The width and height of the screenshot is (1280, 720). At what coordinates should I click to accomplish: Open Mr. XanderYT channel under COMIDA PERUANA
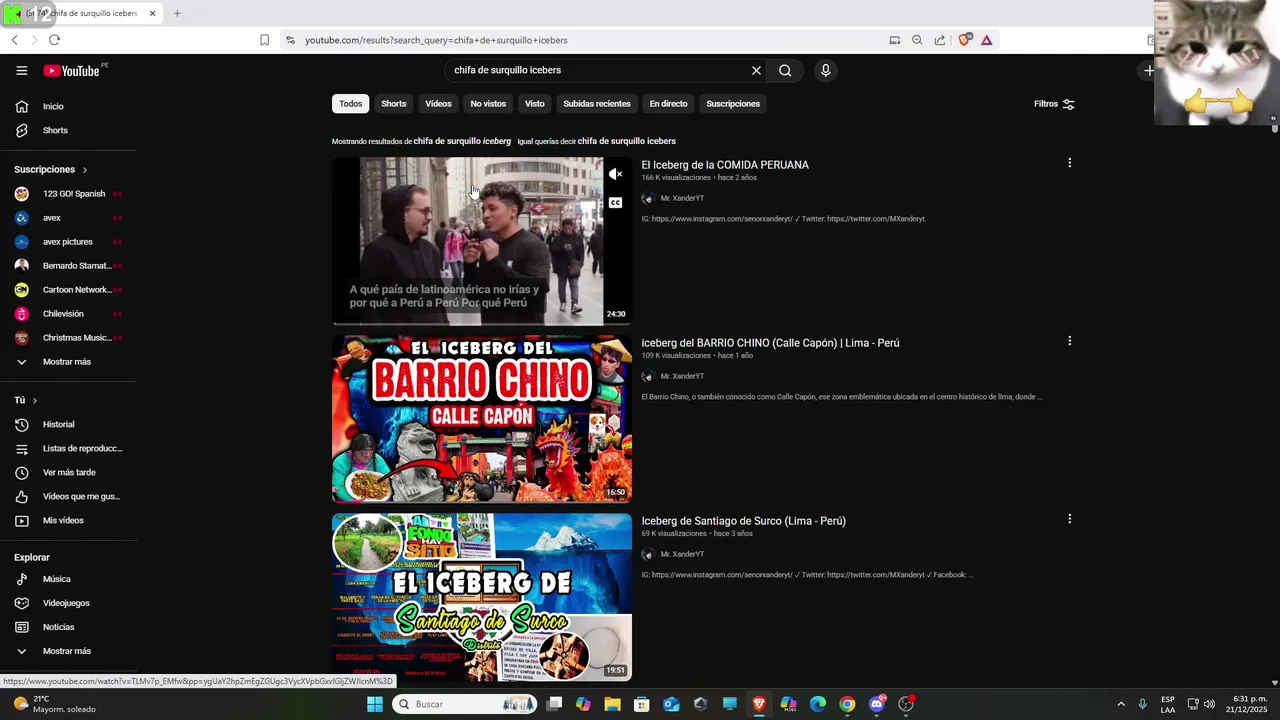click(682, 198)
